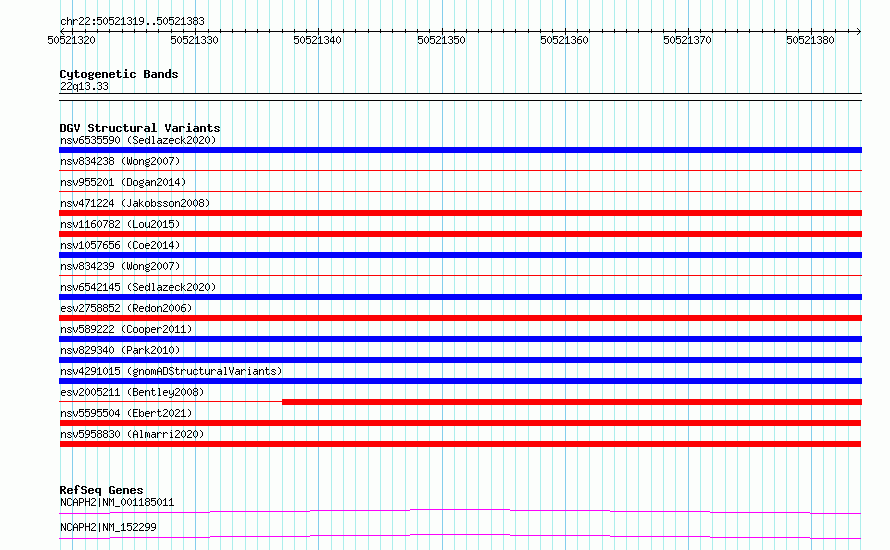This screenshot has width=890, height=550.
Task: Click the Cytogenetic Bands track title
Action: pyautogui.click(x=119, y=74)
